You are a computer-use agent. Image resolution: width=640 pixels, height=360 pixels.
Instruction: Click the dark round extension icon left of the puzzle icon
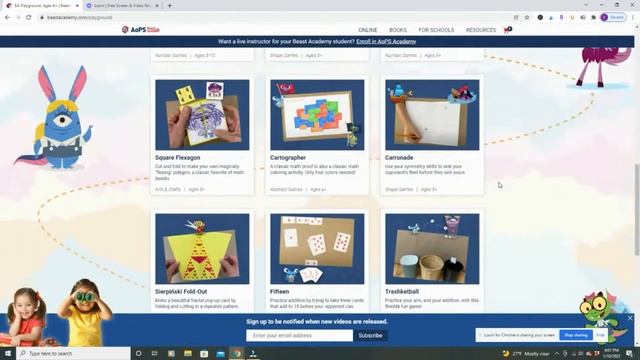583,18
